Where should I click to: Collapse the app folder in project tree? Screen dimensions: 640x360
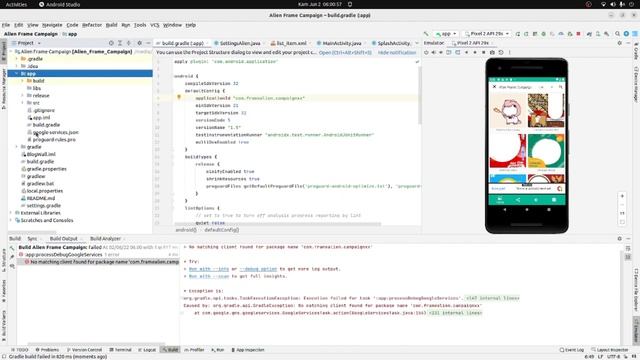tap(17, 73)
